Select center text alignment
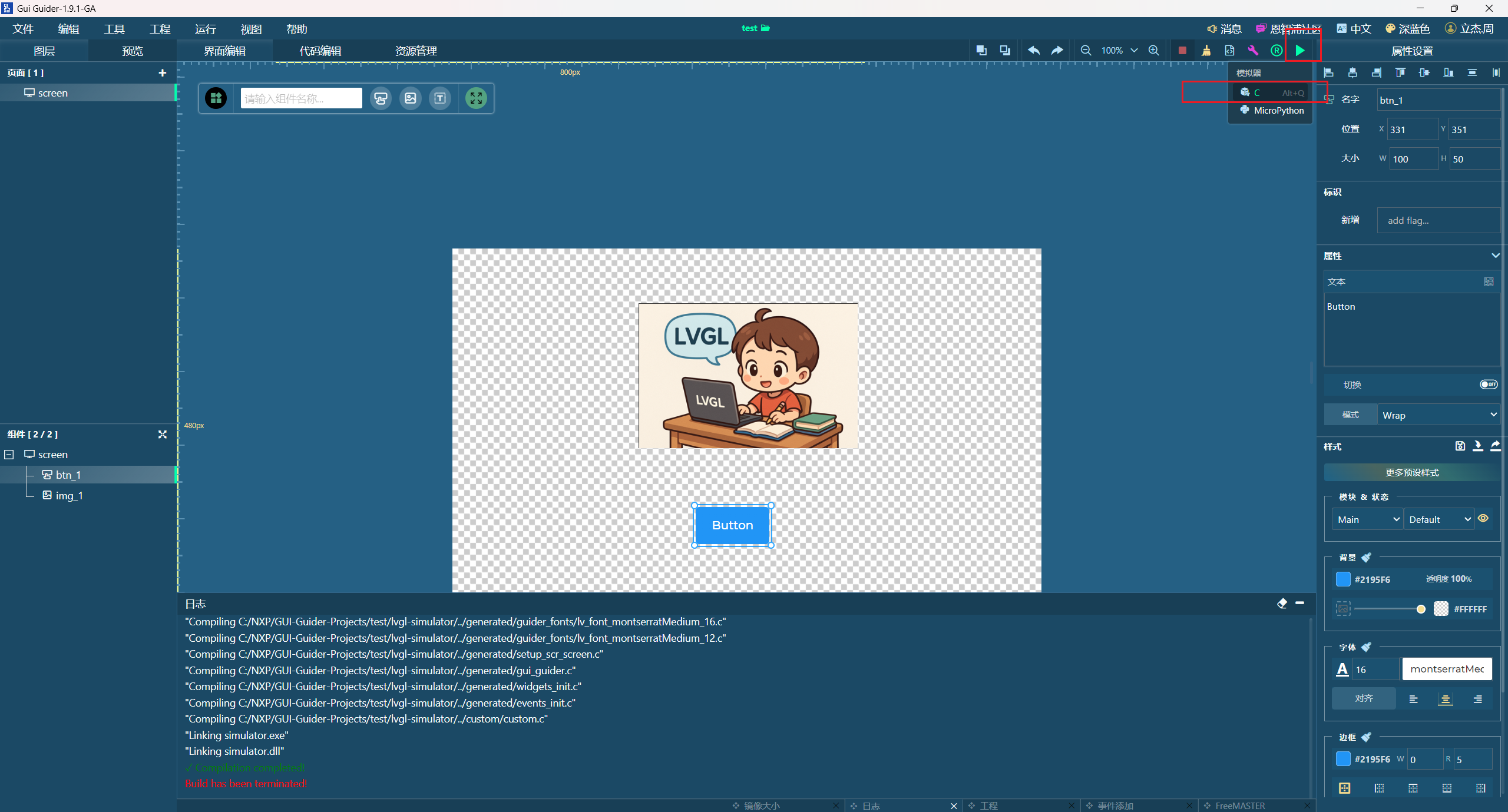Viewport: 1508px width, 812px height. (x=1445, y=699)
